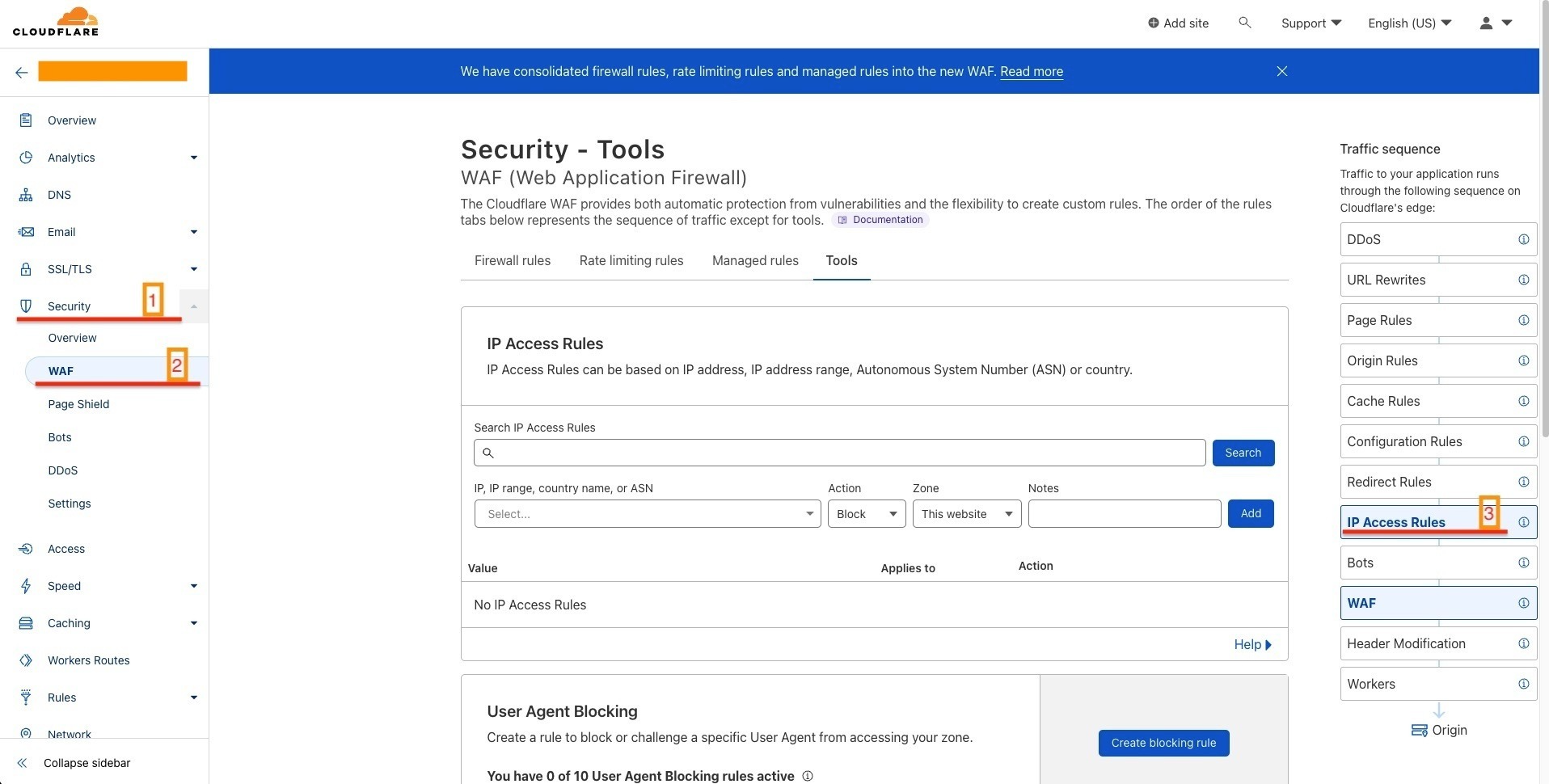Screen dimensions: 1549x784
Task: Expand the SSL/TLS sidebar section
Action: (x=194, y=269)
